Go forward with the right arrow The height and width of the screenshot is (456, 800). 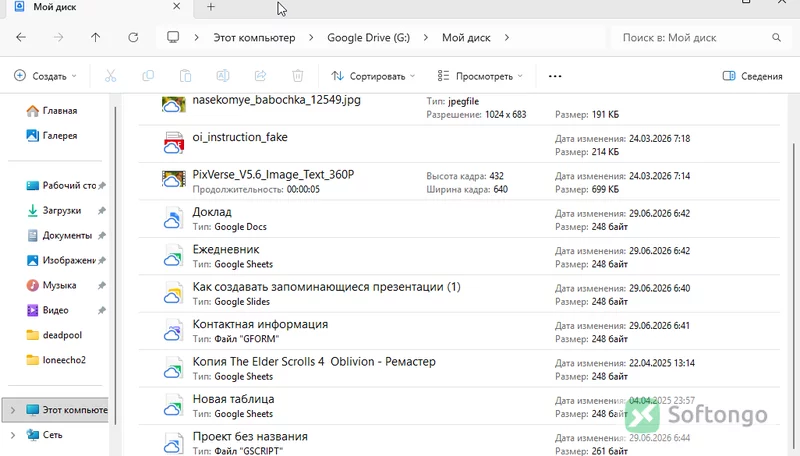(x=59, y=37)
